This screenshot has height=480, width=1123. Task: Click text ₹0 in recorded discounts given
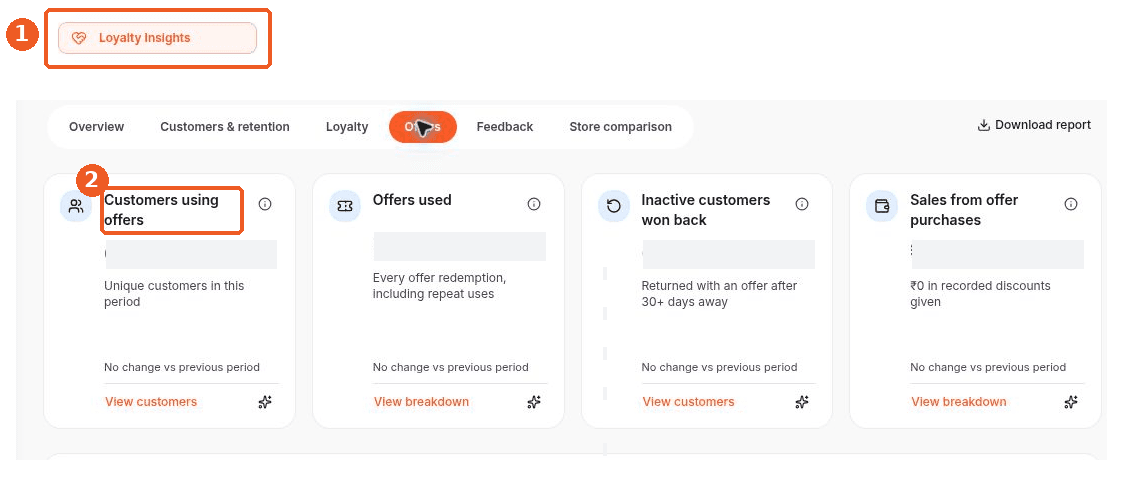tap(980, 294)
